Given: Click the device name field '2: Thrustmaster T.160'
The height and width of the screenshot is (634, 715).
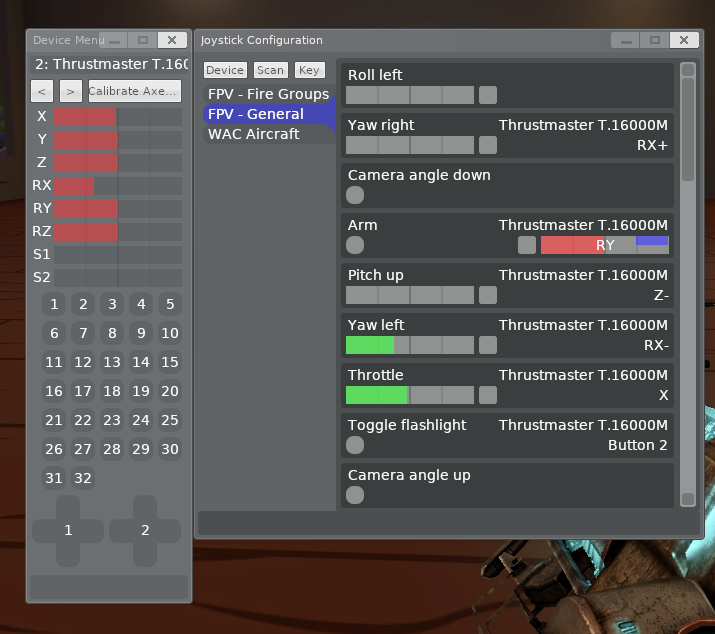Looking at the screenshot, I should (x=109, y=64).
